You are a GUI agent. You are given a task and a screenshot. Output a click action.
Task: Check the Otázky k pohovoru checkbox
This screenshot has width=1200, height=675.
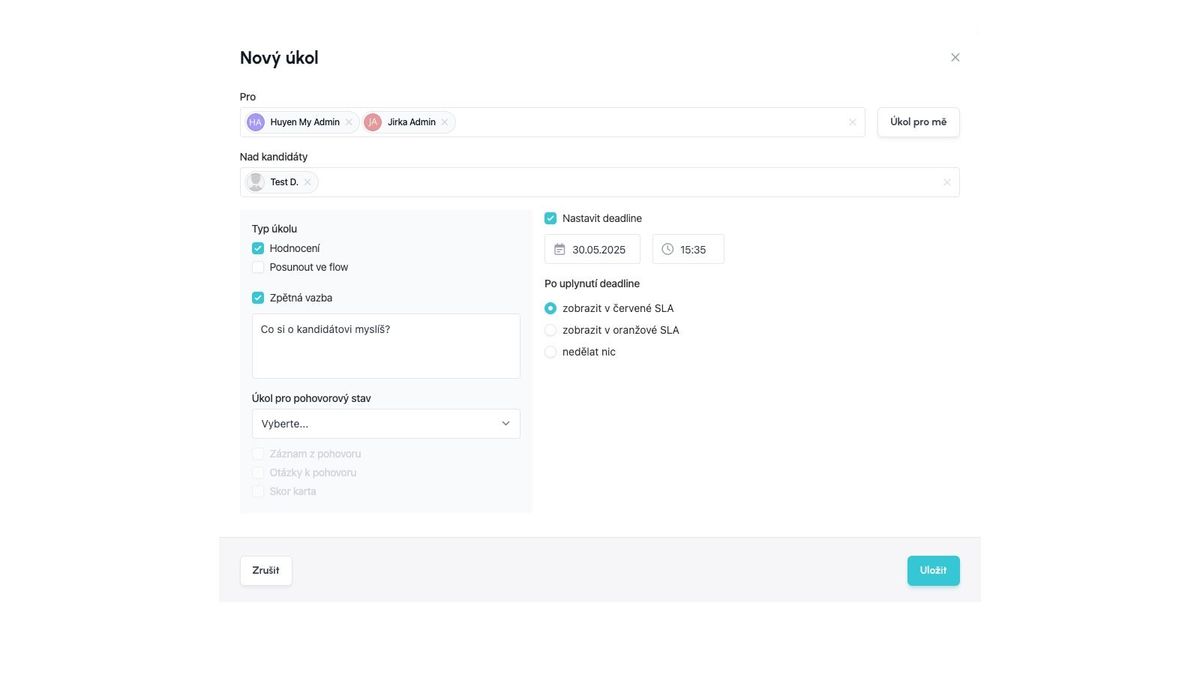258,473
